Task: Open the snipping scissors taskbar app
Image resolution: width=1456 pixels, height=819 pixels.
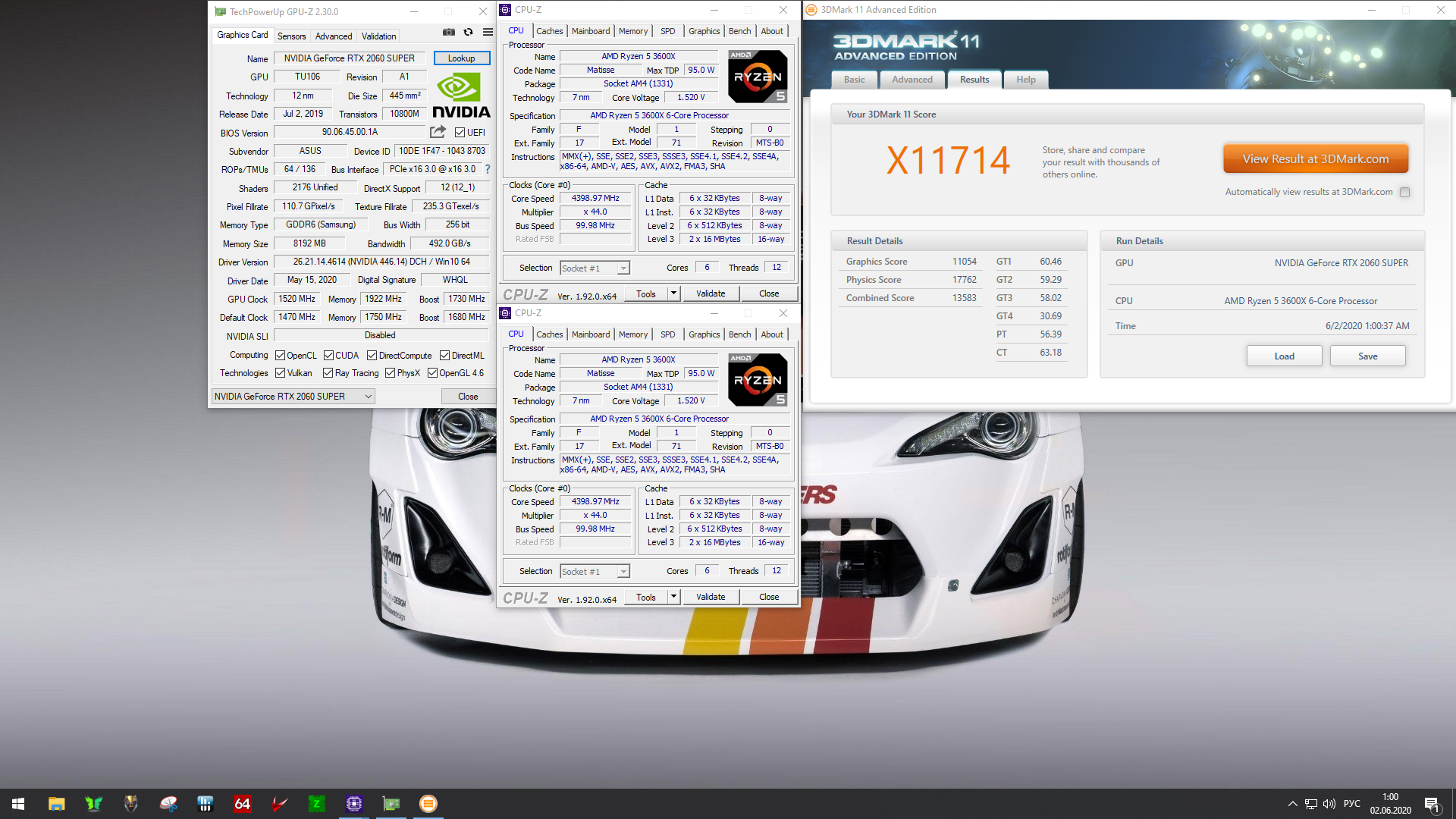Action: (x=168, y=804)
